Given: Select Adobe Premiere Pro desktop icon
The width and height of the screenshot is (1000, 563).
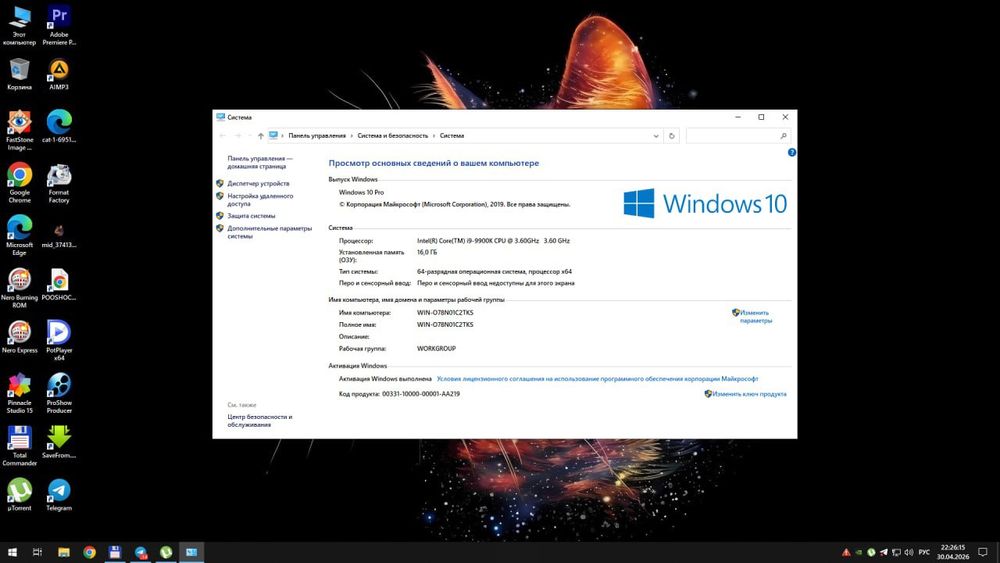Looking at the screenshot, I should [59, 26].
